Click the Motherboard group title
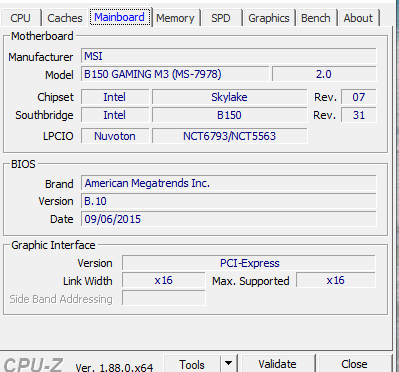The image size is (399, 372). click(42, 36)
